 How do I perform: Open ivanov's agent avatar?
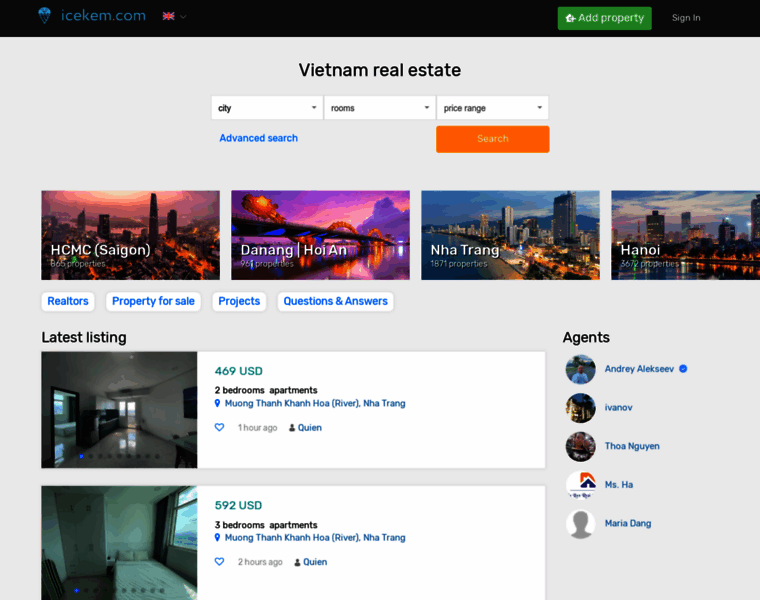(580, 408)
